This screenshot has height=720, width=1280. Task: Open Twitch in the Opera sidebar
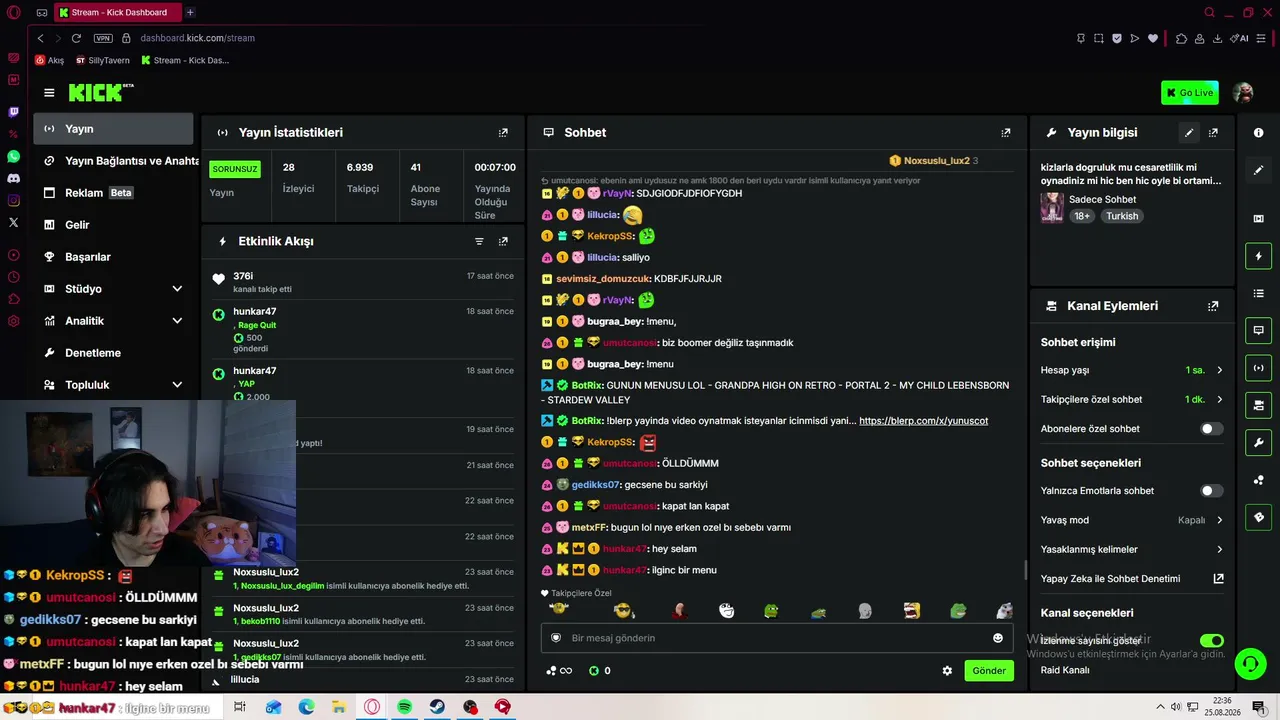click(13, 112)
